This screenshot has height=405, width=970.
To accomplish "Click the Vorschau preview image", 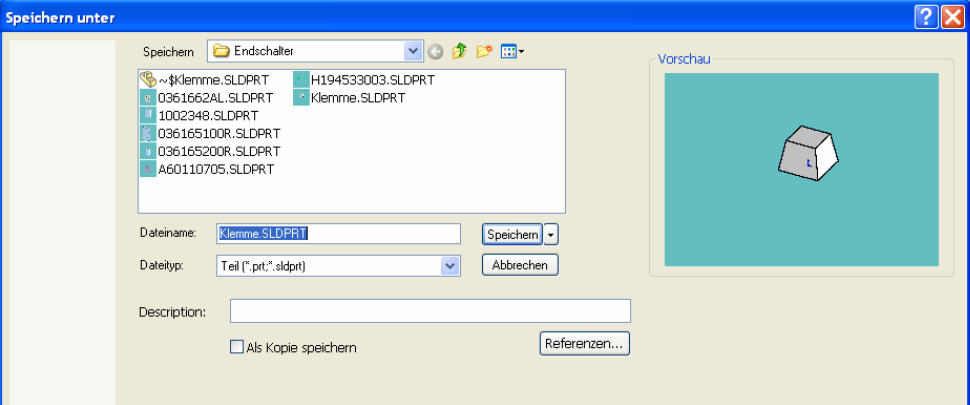I will [x=801, y=169].
